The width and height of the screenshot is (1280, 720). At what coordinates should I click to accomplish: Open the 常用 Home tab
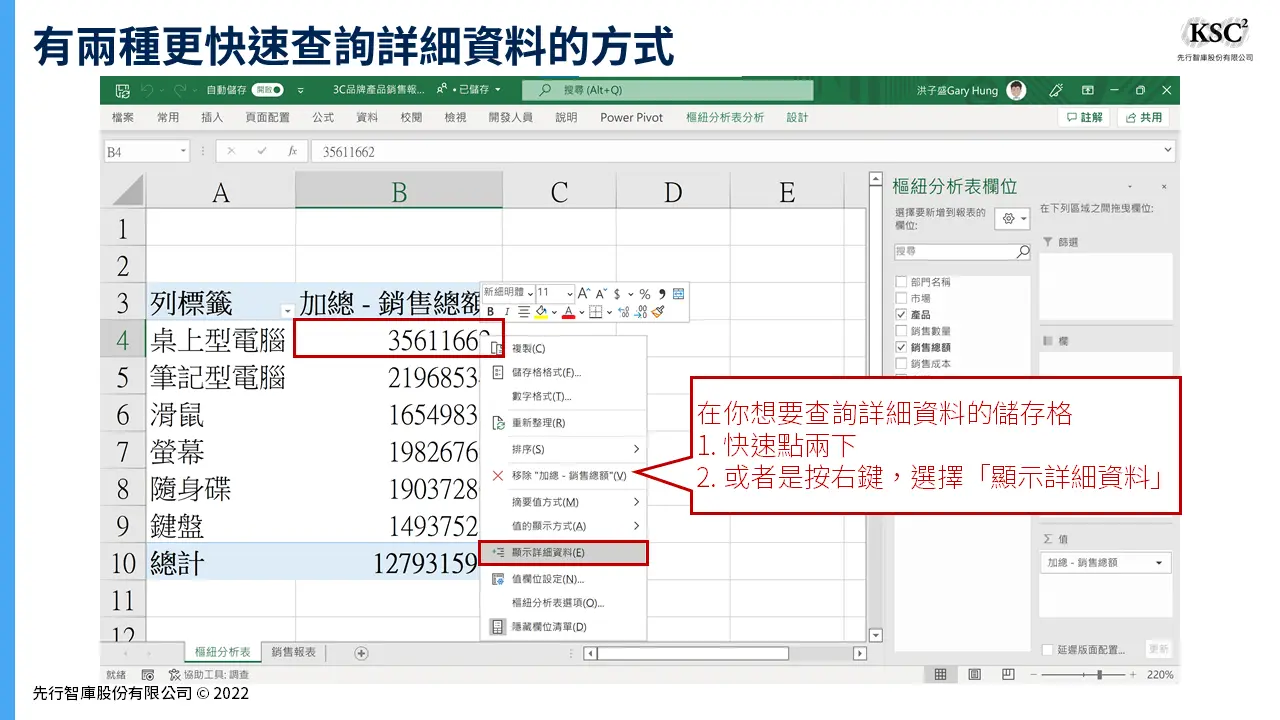point(168,118)
